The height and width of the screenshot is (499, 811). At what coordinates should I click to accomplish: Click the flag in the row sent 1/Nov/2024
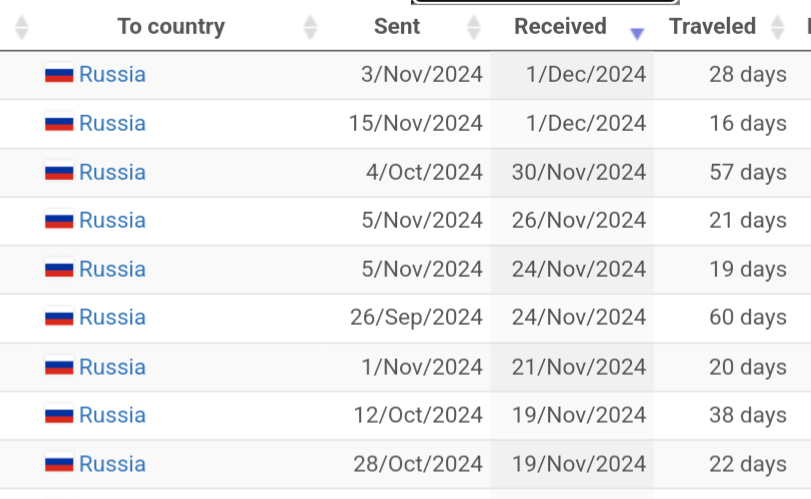coord(59,367)
